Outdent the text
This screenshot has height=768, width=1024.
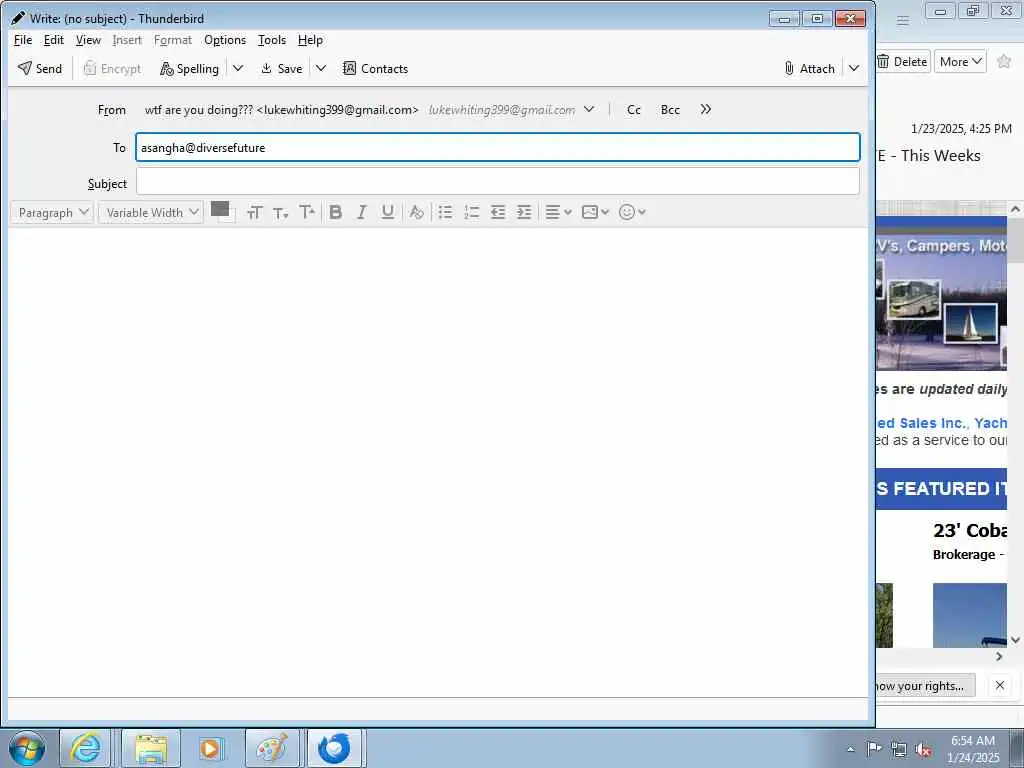pyautogui.click(x=498, y=212)
